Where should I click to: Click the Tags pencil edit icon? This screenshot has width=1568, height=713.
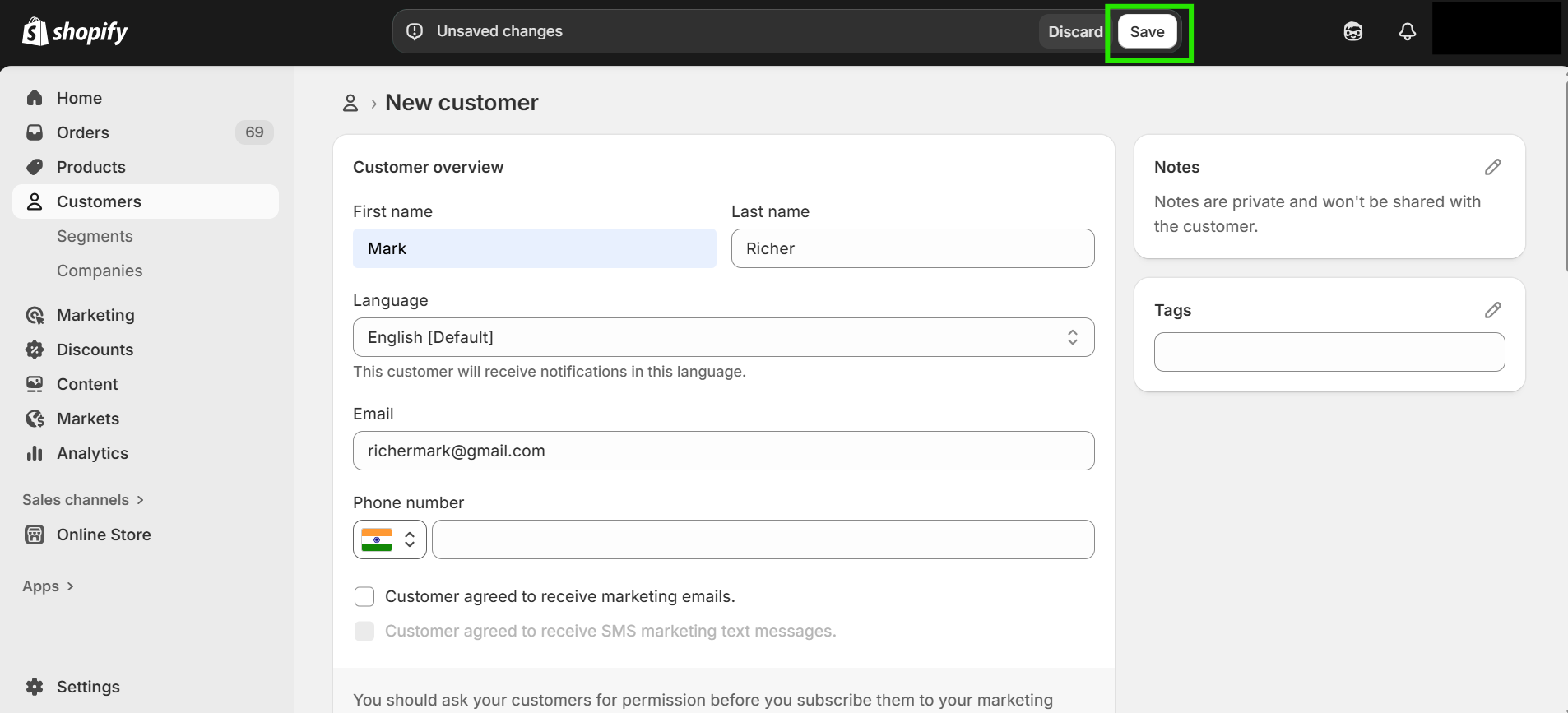[1493, 310]
